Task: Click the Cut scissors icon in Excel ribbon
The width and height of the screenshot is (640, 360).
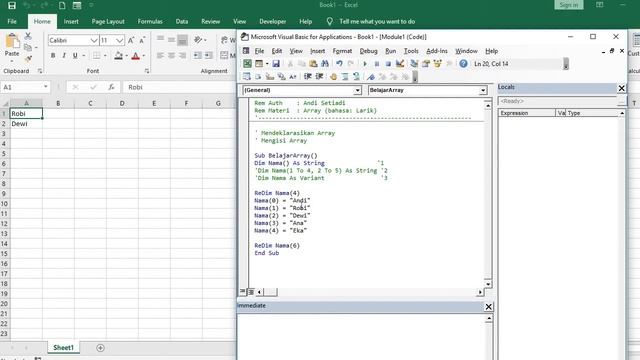Action: tap(28, 36)
